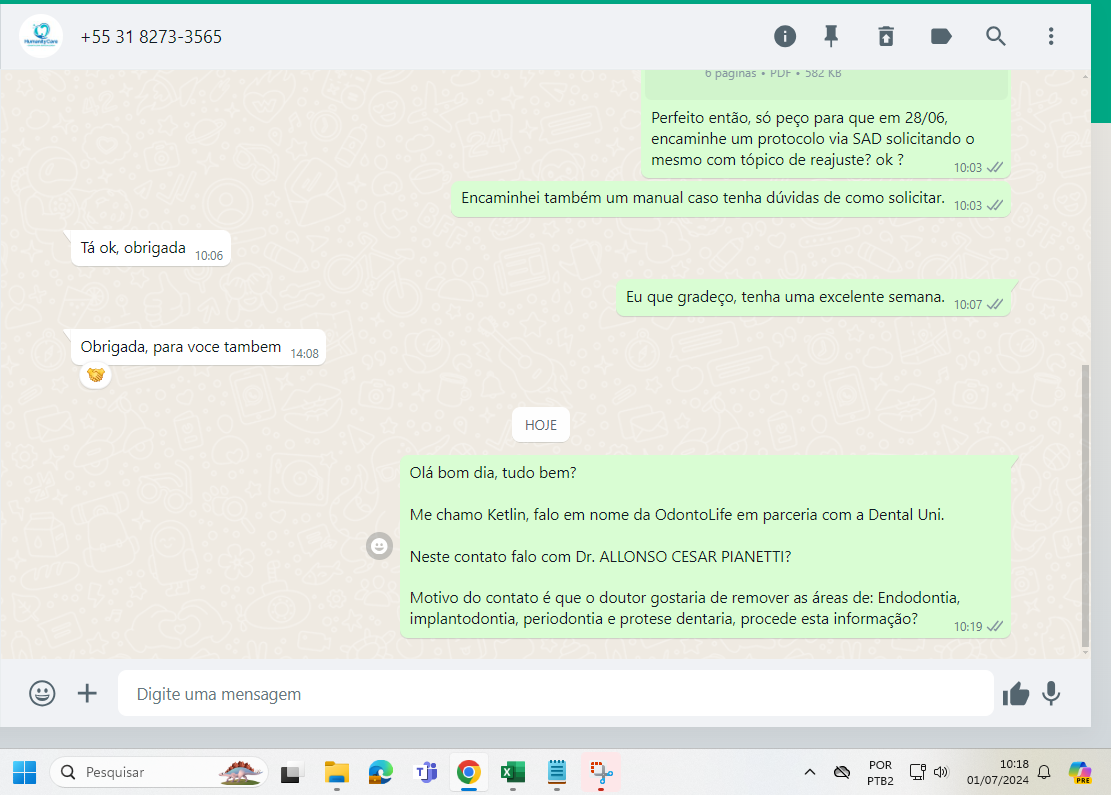Open the network status tray icon
1111x795 pixels.
coord(917,772)
